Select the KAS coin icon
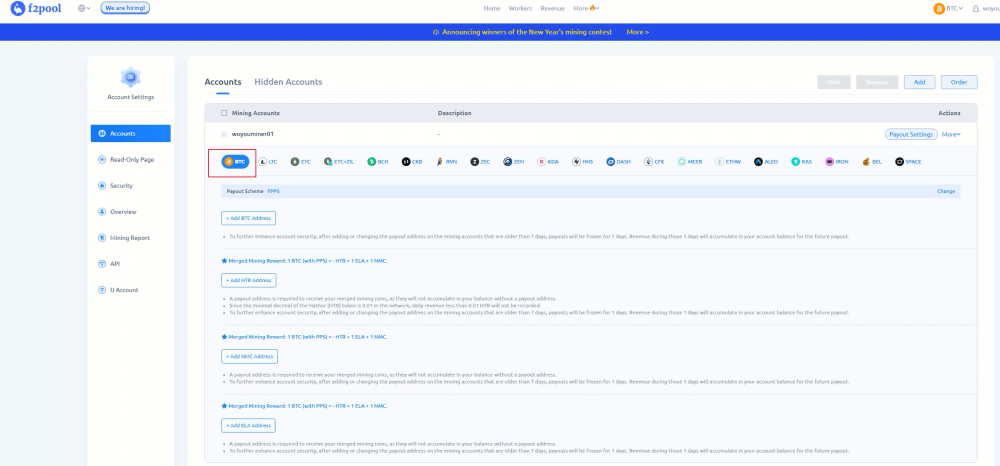This screenshot has height=466, width=1000. (x=802, y=161)
